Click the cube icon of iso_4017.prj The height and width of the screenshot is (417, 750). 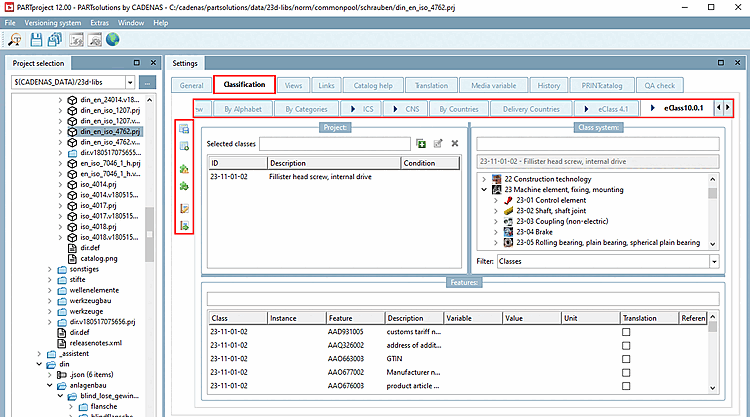point(72,206)
